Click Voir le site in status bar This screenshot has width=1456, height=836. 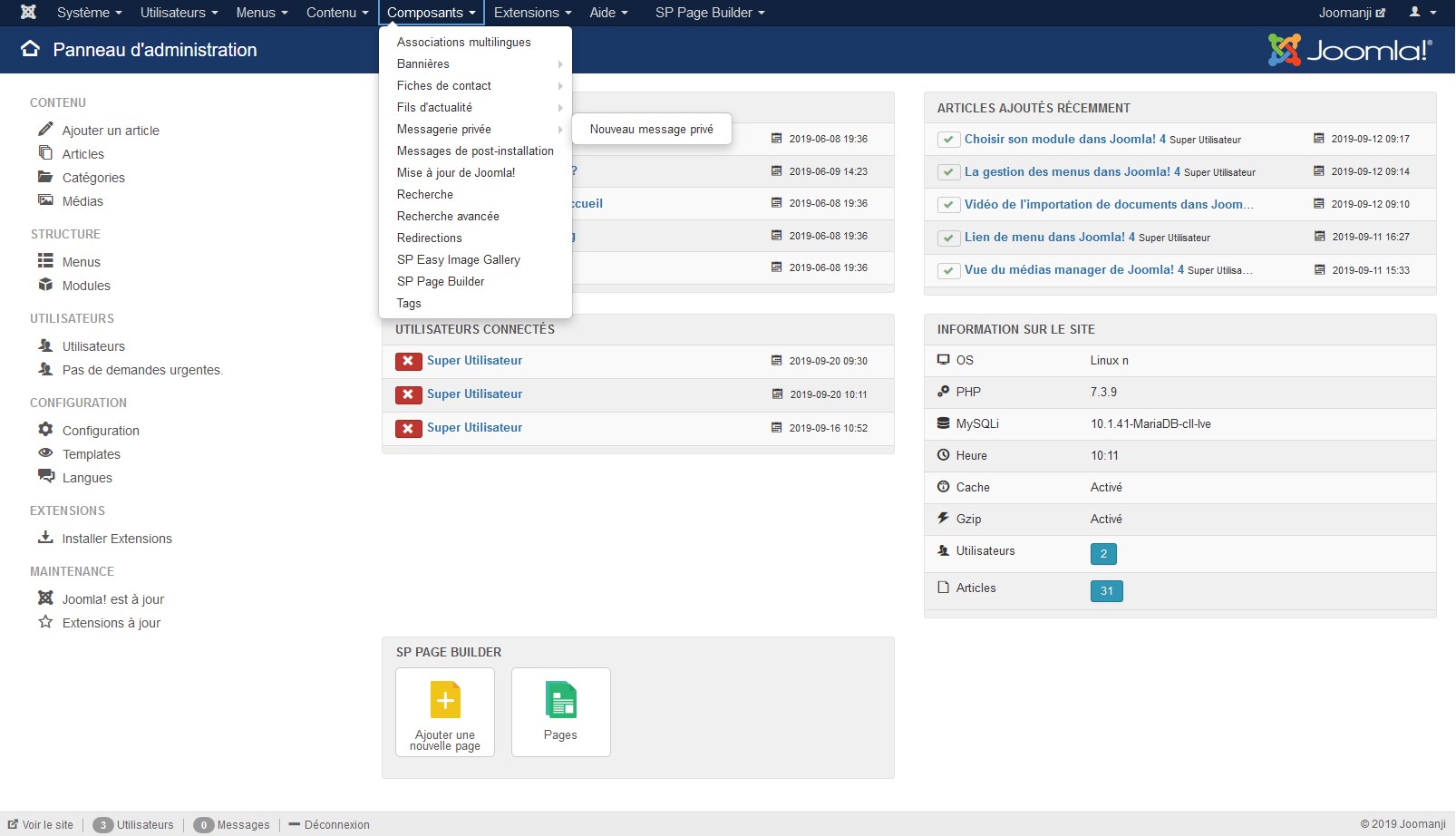click(41, 824)
